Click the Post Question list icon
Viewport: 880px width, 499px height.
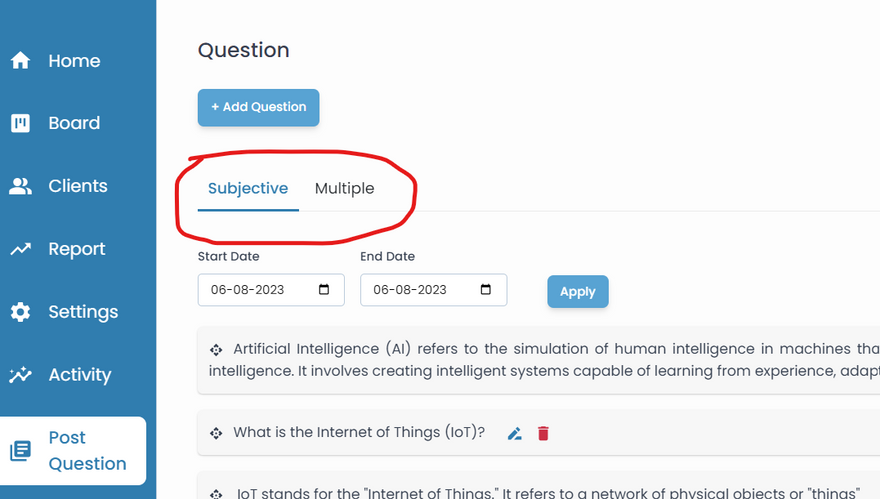point(20,451)
